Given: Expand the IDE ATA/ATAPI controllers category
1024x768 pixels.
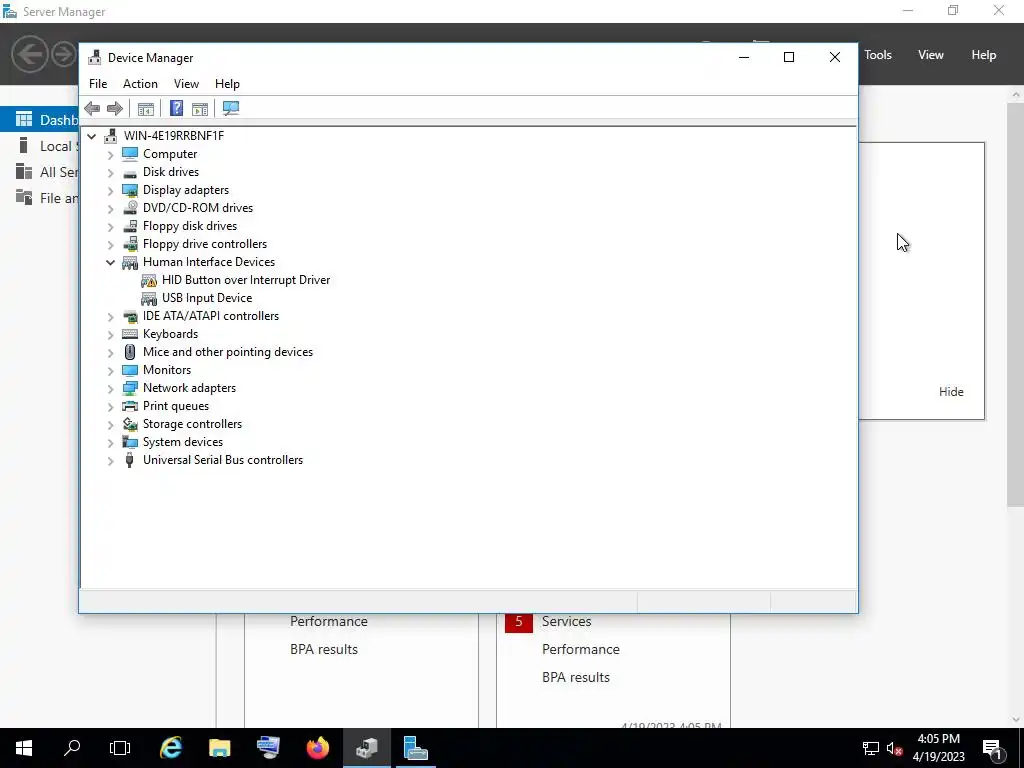Looking at the screenshot, I should (110, 316).
